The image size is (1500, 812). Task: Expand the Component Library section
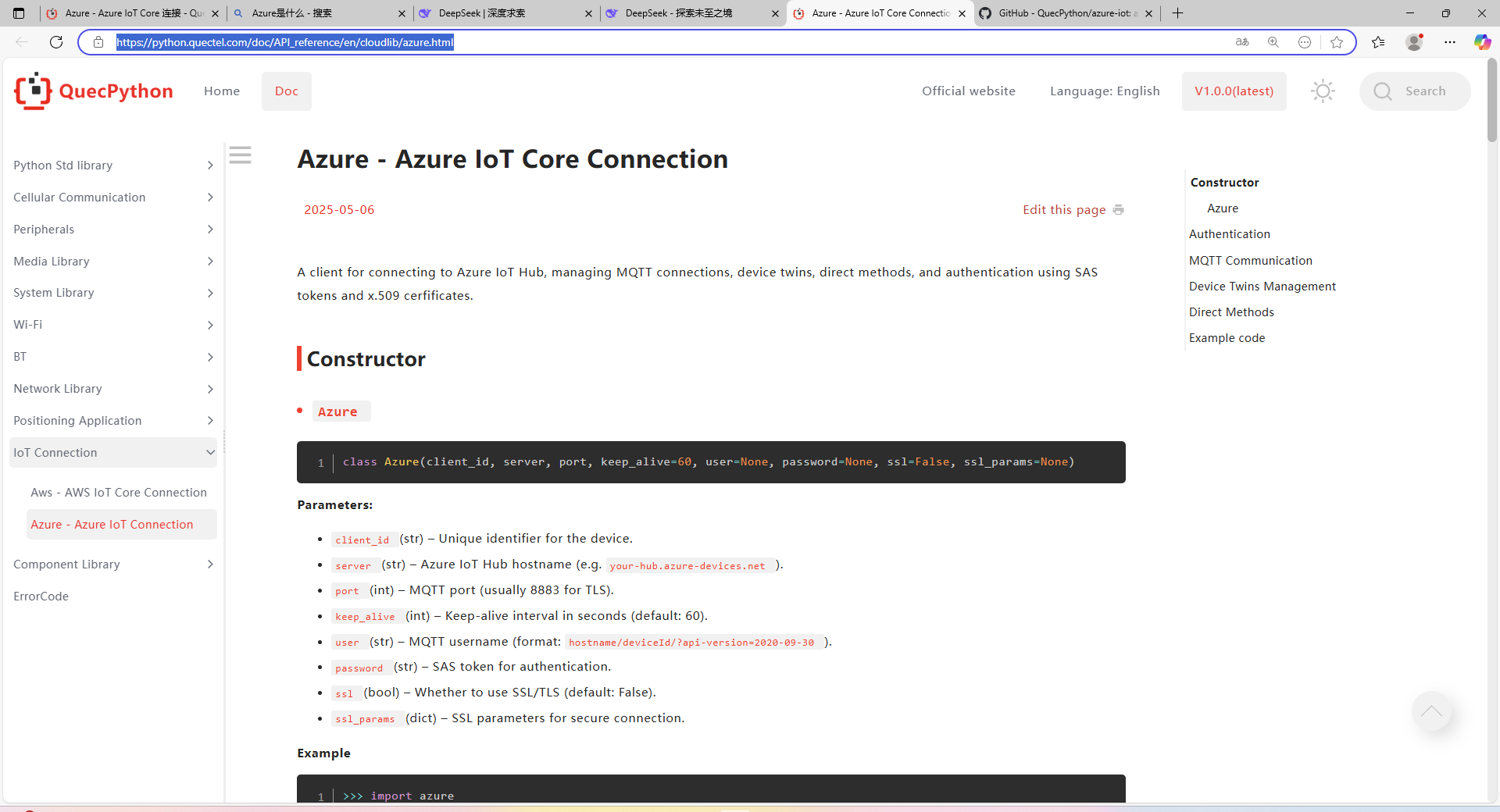pos(113,564)
